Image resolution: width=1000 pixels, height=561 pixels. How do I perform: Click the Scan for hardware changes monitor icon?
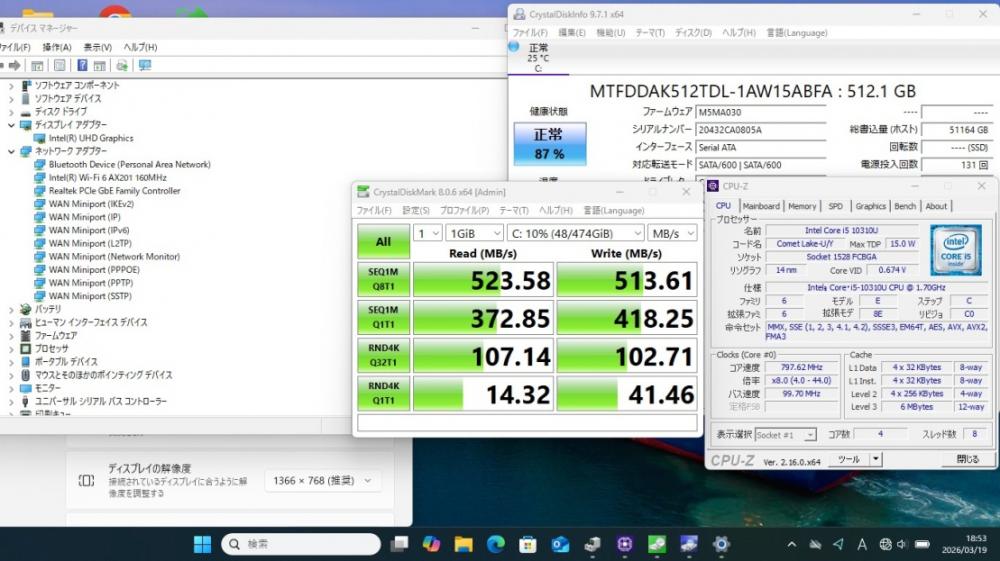(x=145, y=66)
